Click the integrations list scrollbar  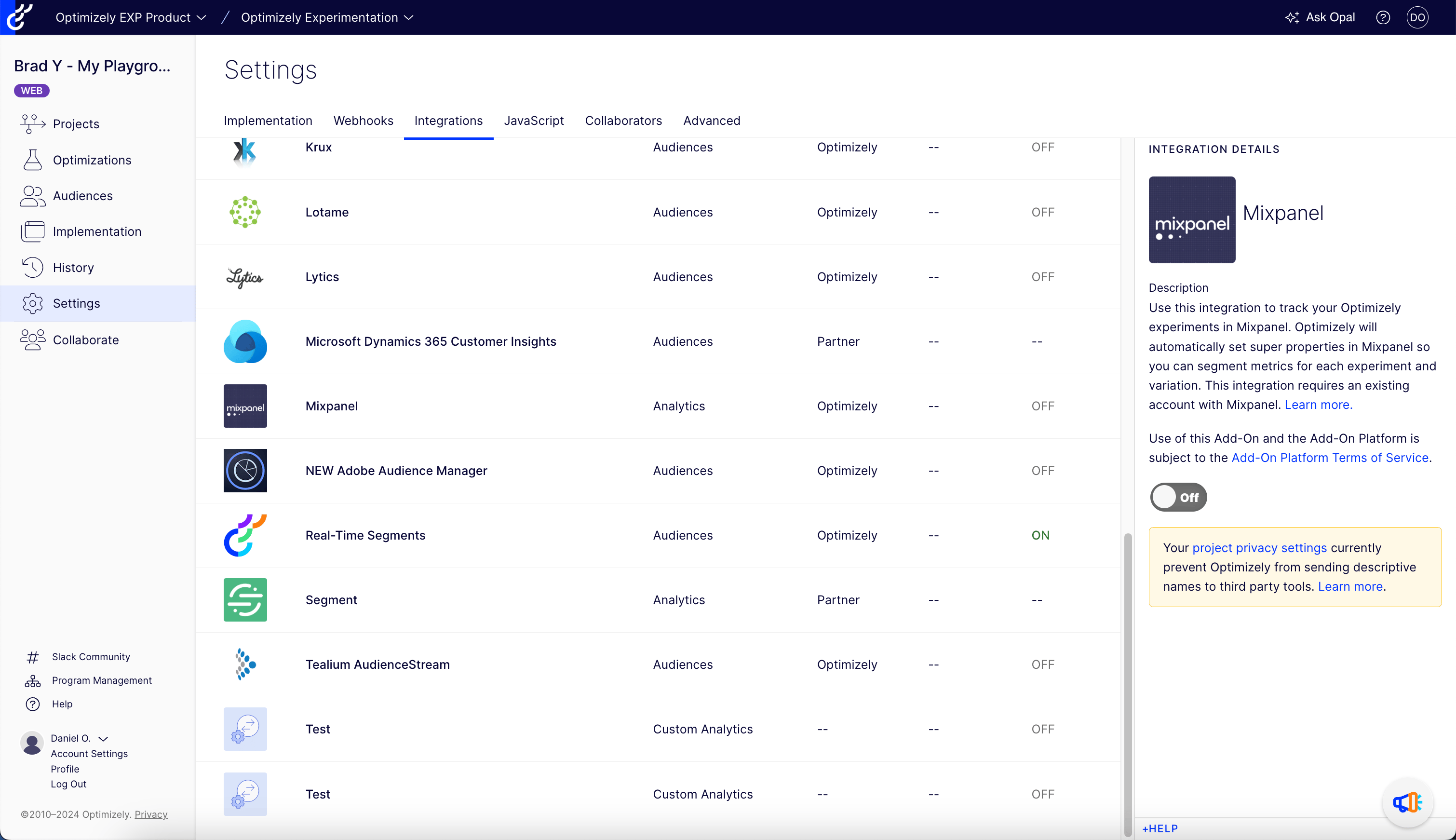(1128, 685)
